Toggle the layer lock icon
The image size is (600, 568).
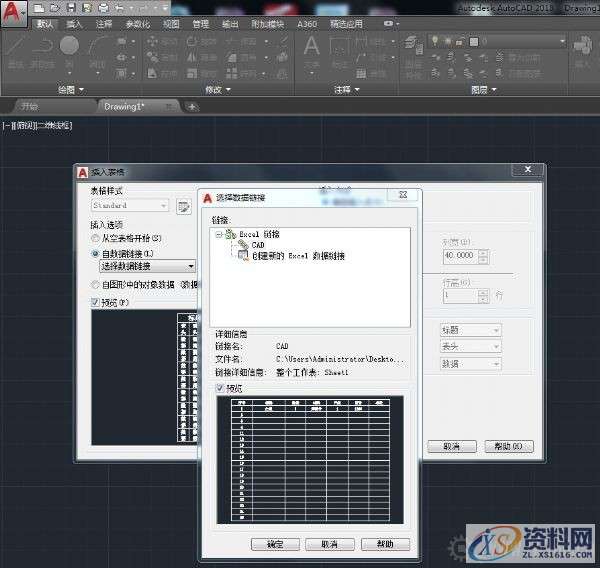[460, 41]
